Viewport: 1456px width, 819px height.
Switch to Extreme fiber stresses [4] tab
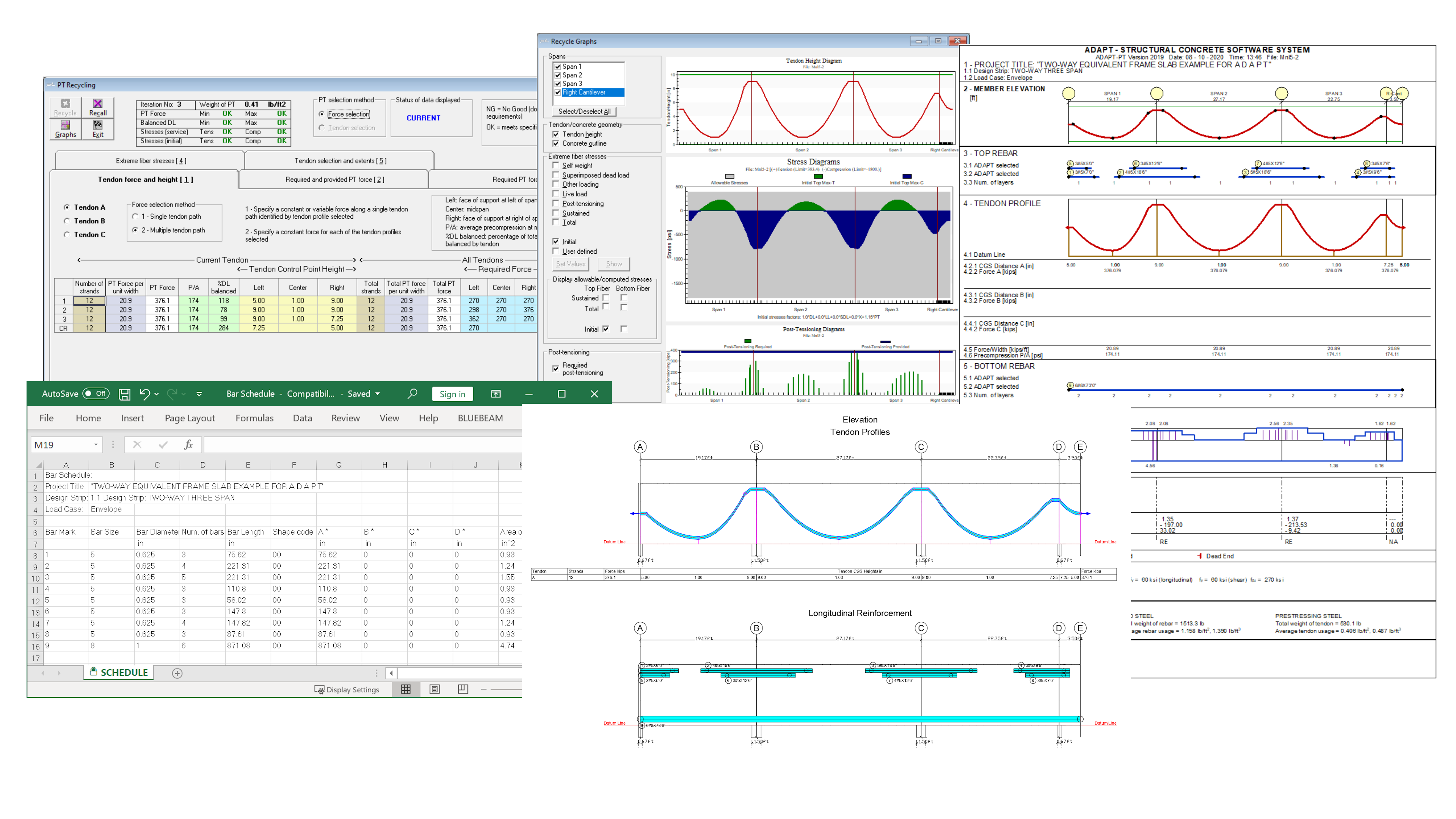pyautogui.click(x=151, y=160)
